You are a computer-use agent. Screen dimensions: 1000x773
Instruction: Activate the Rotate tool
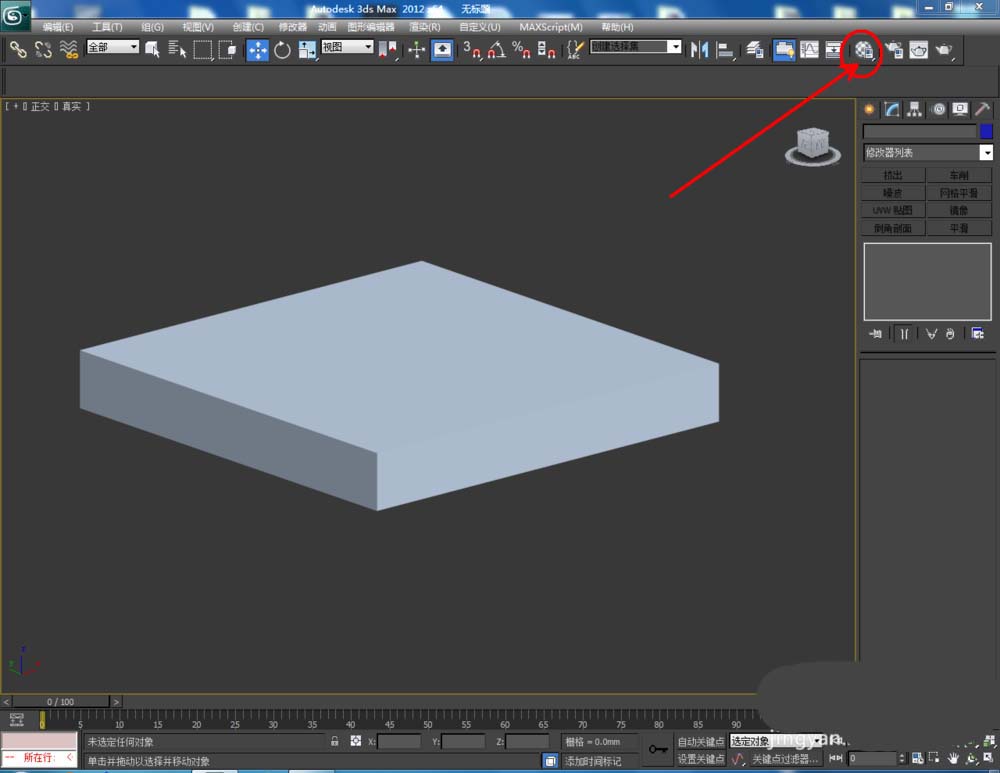coord(282,49)
